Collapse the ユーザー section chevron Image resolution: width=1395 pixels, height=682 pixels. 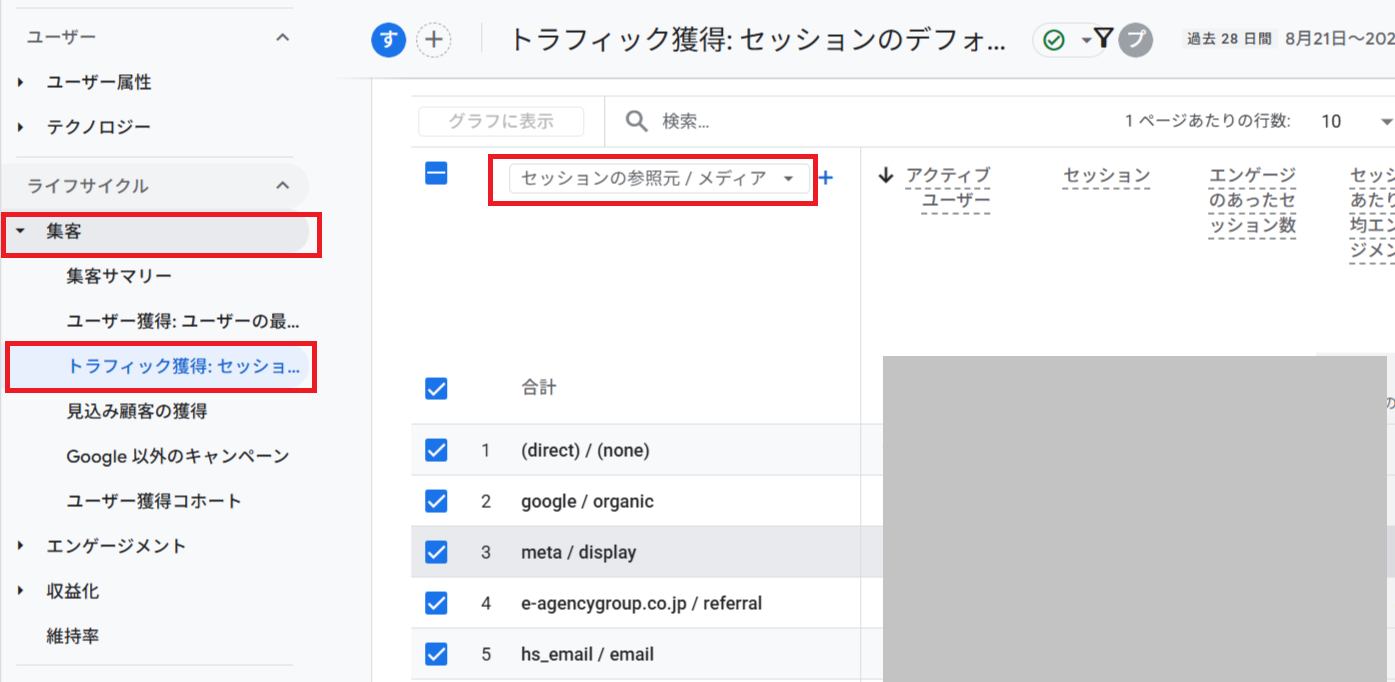[283, 37]
